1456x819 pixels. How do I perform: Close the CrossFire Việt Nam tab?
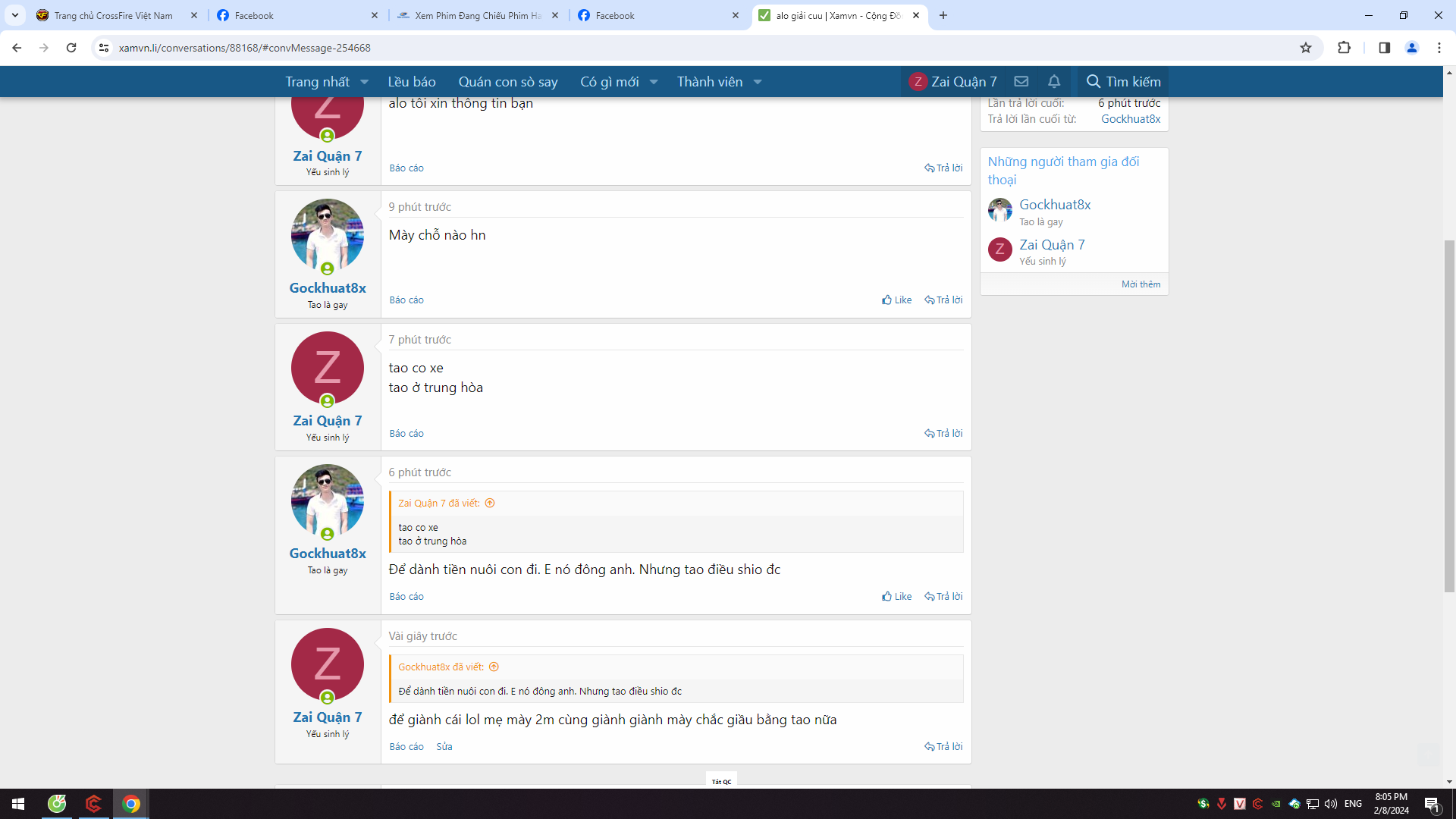point(194,15)
